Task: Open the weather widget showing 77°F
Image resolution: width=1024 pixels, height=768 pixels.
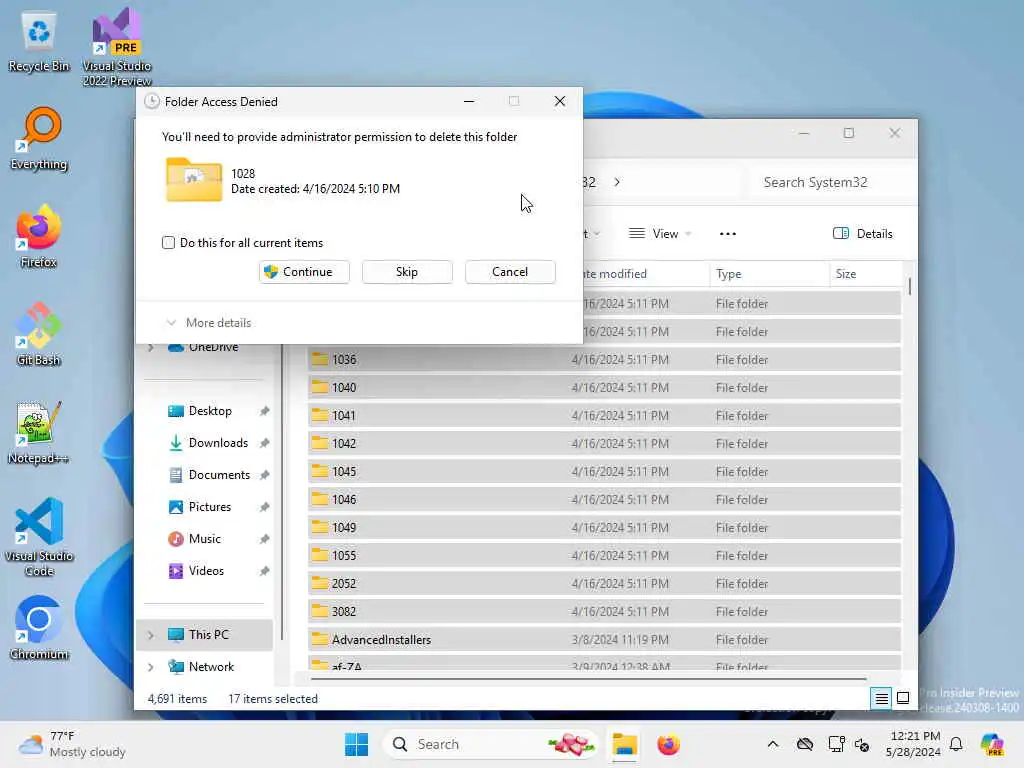Action: (x=72, y=744)
